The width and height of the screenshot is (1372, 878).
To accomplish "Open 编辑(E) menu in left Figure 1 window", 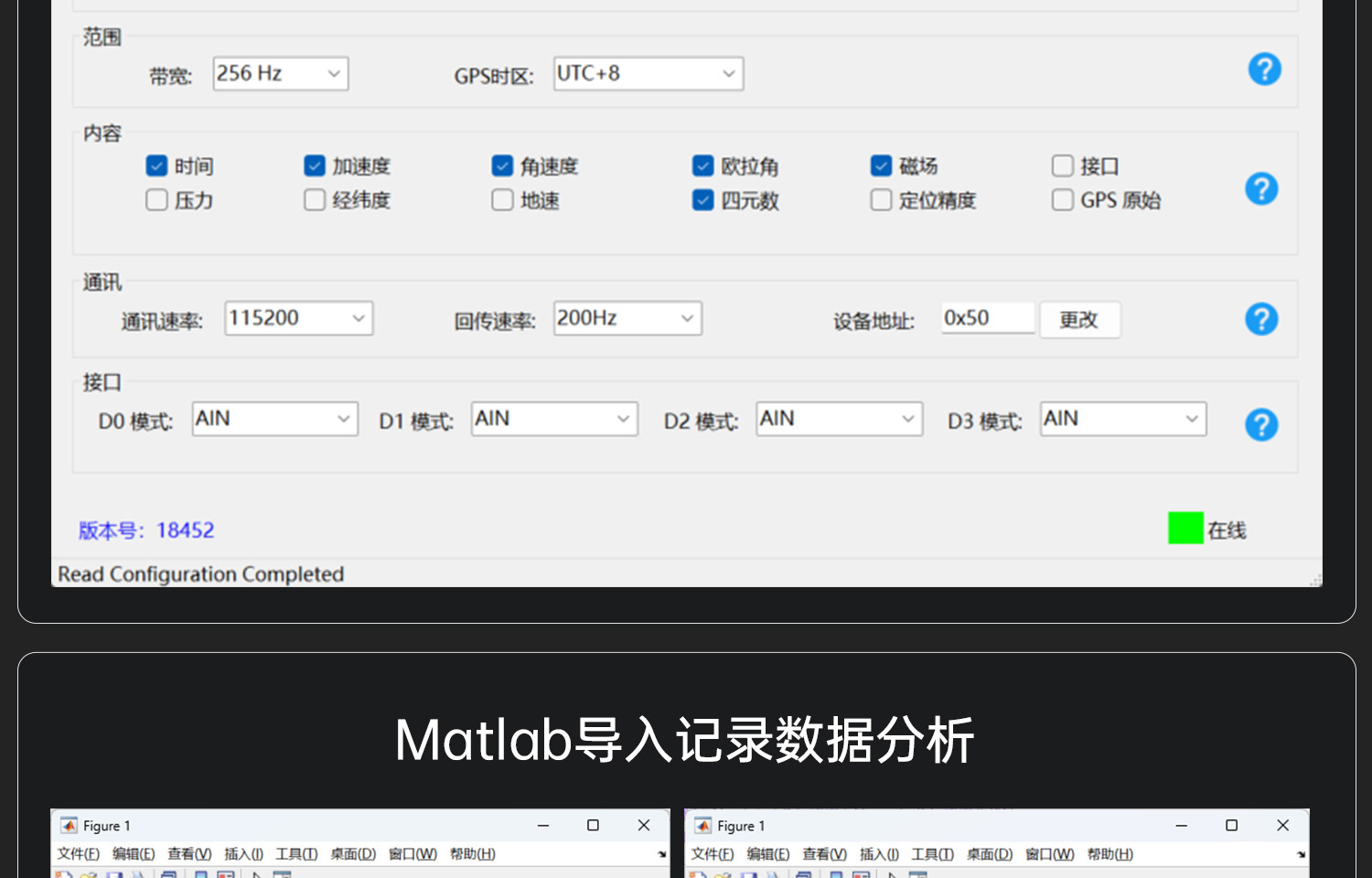I will coord(134,854).
